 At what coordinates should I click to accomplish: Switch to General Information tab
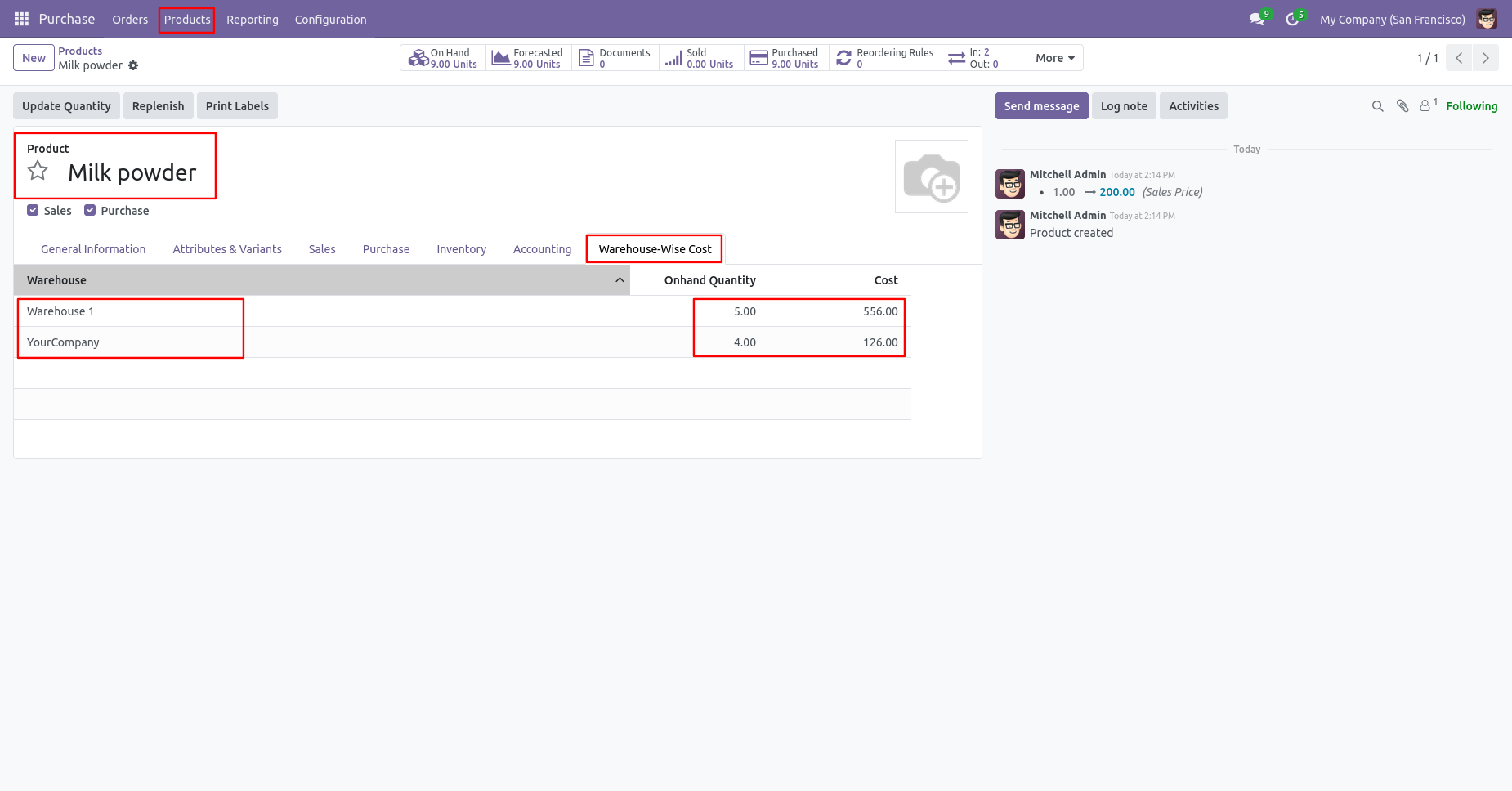click(x=93, y=249)
